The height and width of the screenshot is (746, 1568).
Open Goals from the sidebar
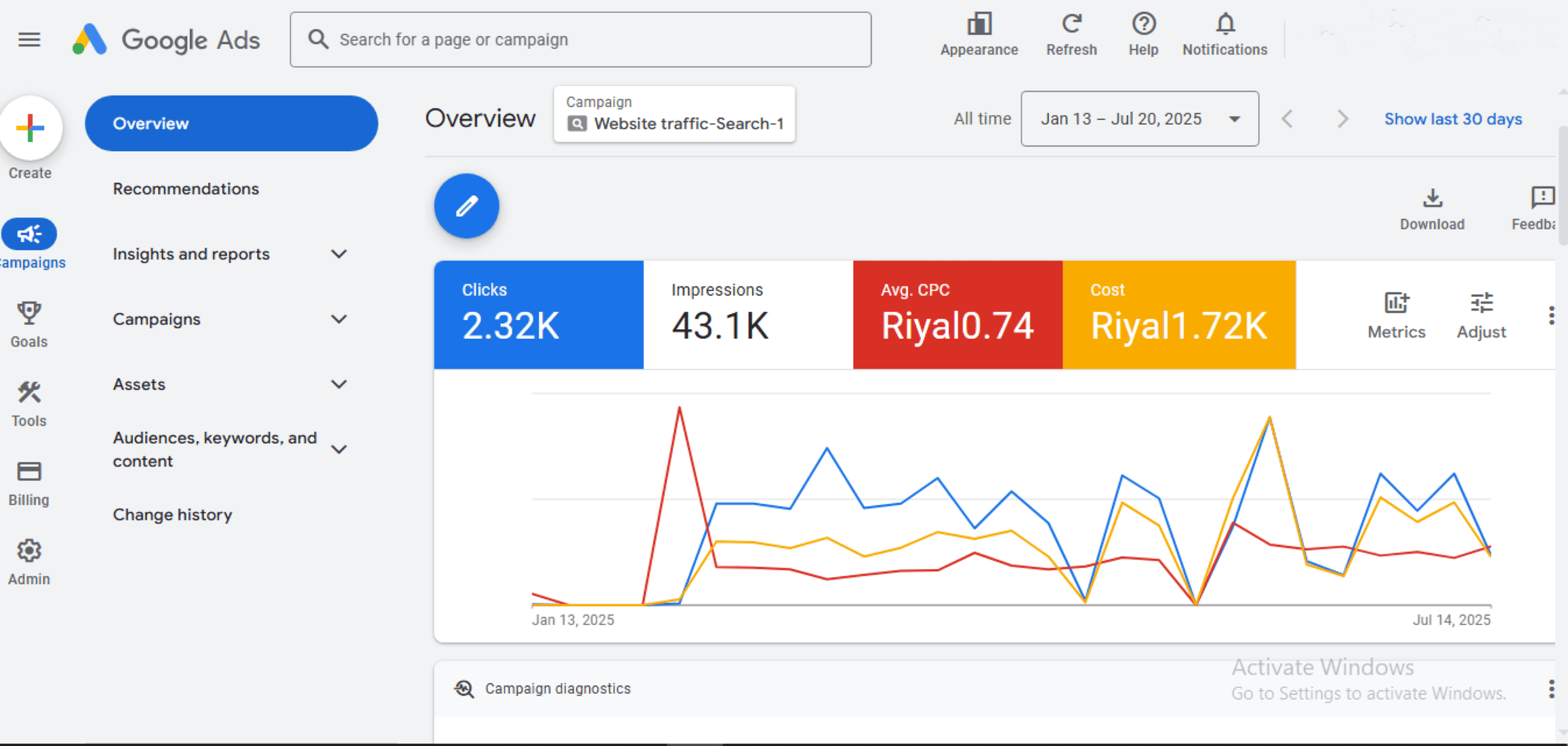(x=29, y=325)
